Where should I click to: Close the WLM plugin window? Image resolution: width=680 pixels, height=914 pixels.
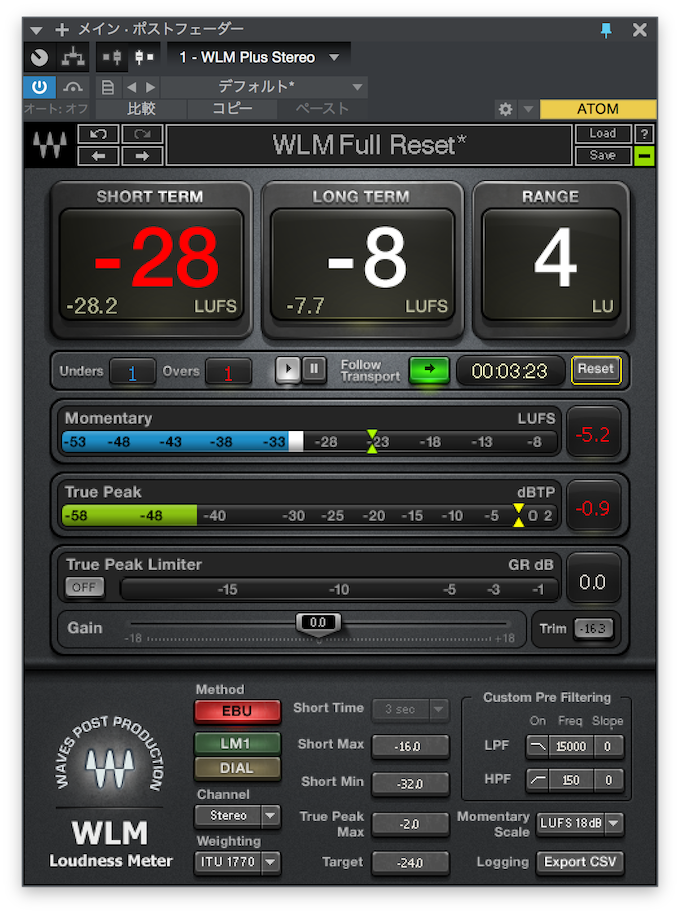tap(640, 30)
